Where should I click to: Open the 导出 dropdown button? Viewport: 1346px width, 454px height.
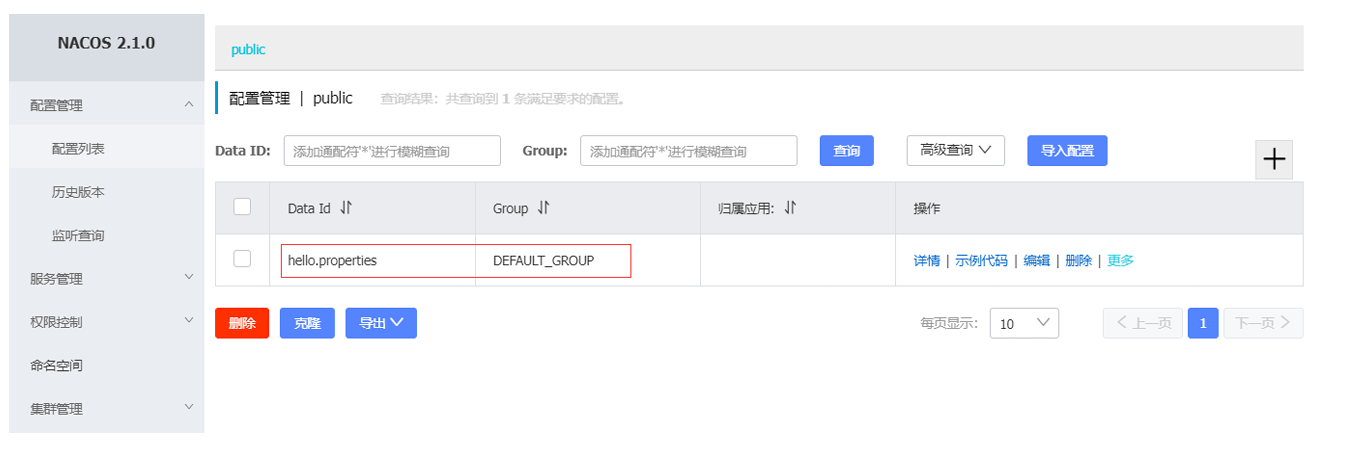(x=381, y=323)
